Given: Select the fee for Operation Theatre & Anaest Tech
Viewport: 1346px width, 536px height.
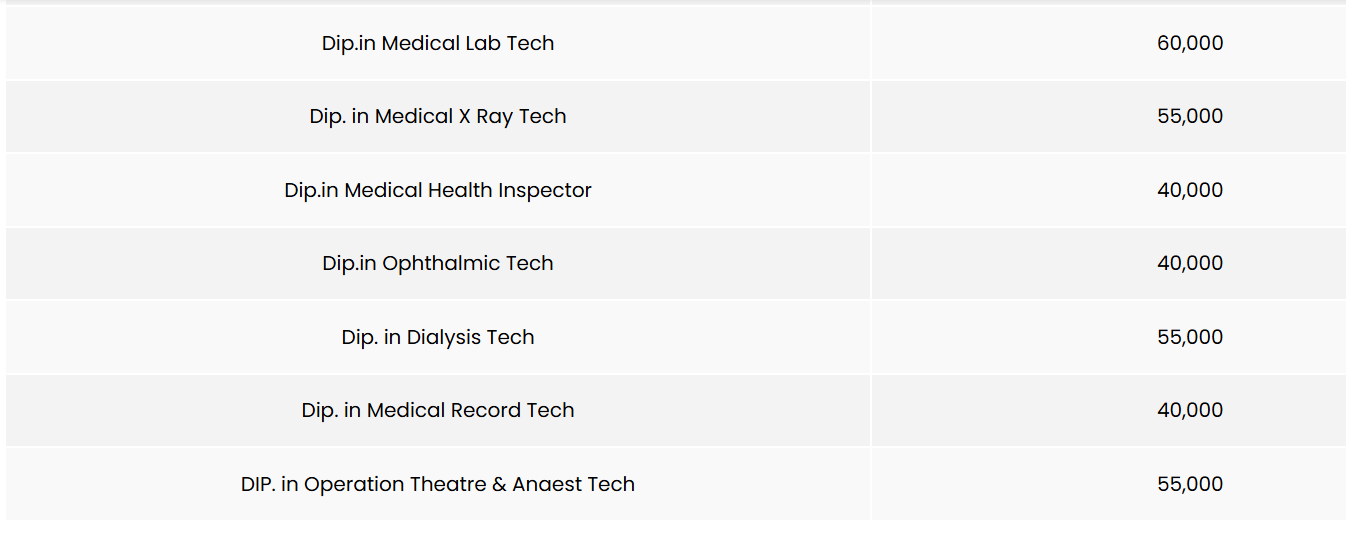Looking at the screenshot, I should click(1190, 484).
